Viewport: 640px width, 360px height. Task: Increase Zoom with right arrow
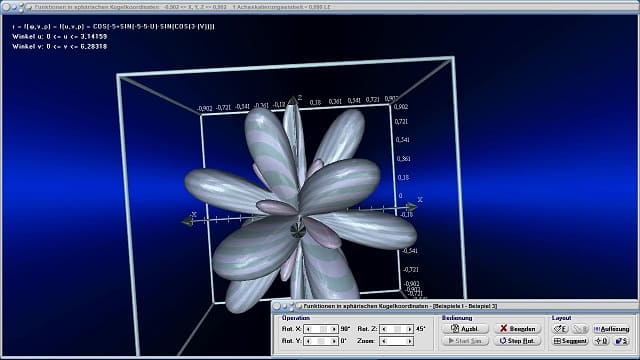(x=409, y=341)
